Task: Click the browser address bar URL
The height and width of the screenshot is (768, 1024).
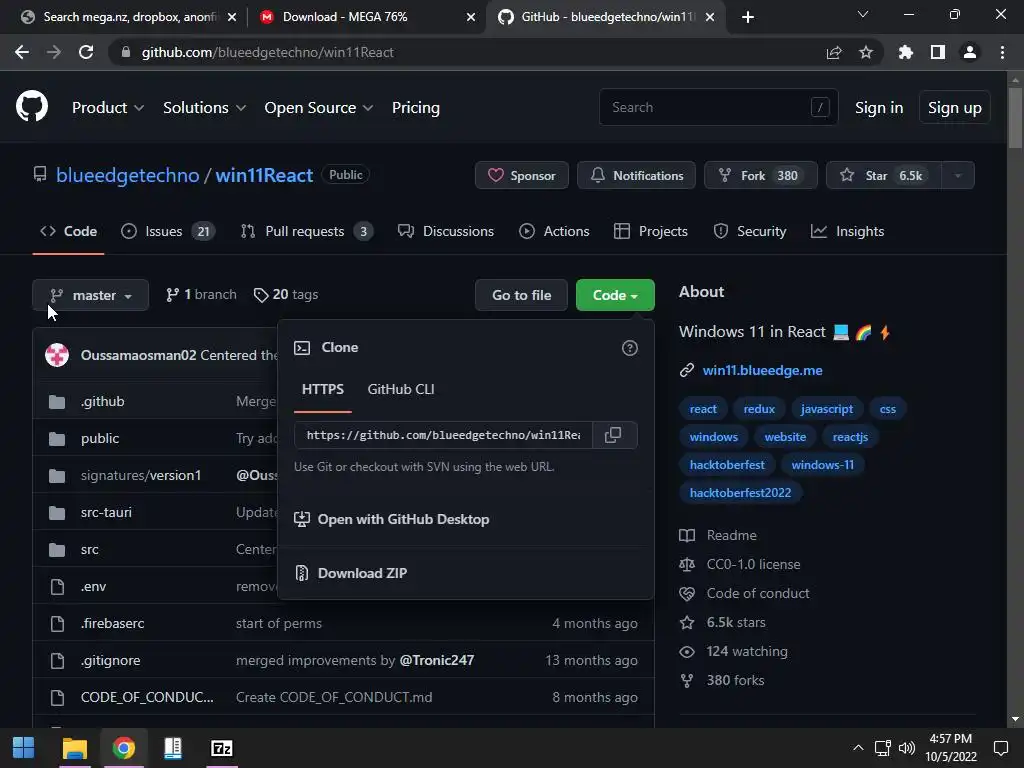Action: (x=268, y=52)
